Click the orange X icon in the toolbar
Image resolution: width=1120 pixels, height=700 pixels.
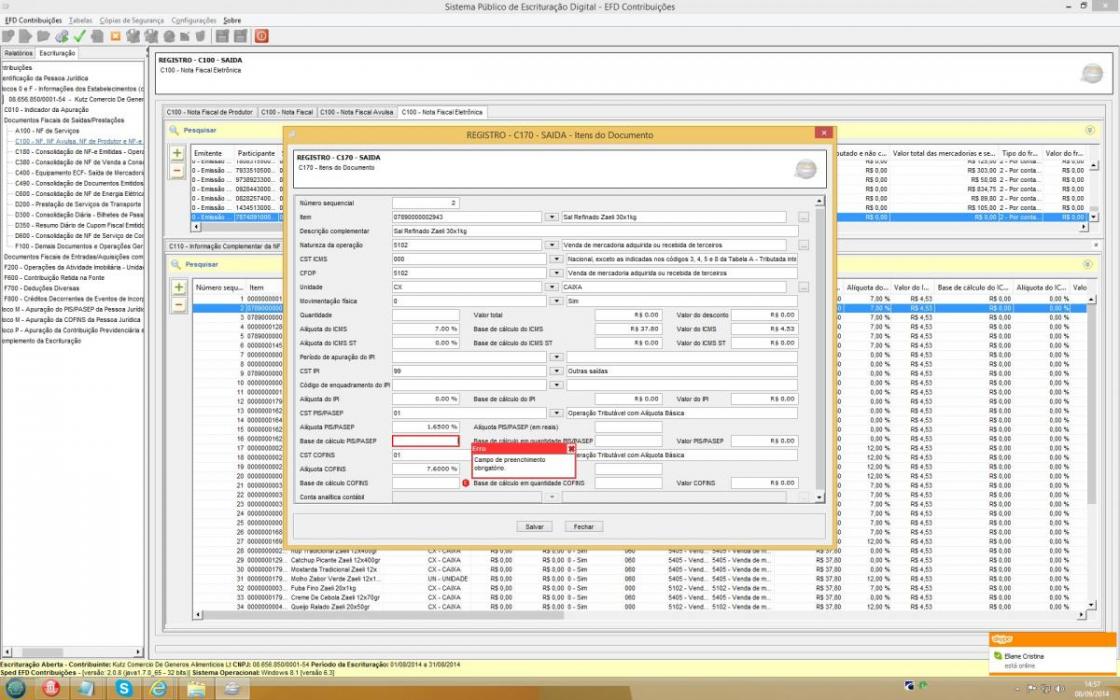(x=115, y=36)
